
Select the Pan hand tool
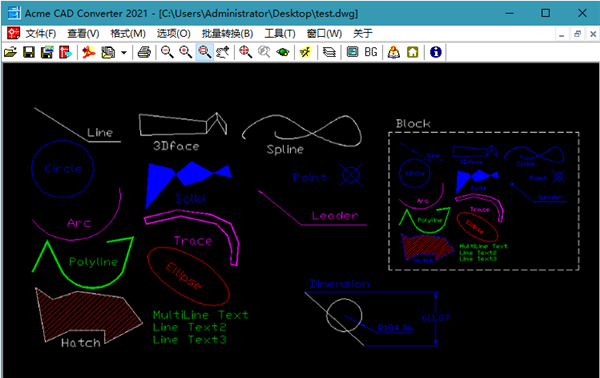coord(223,52)
